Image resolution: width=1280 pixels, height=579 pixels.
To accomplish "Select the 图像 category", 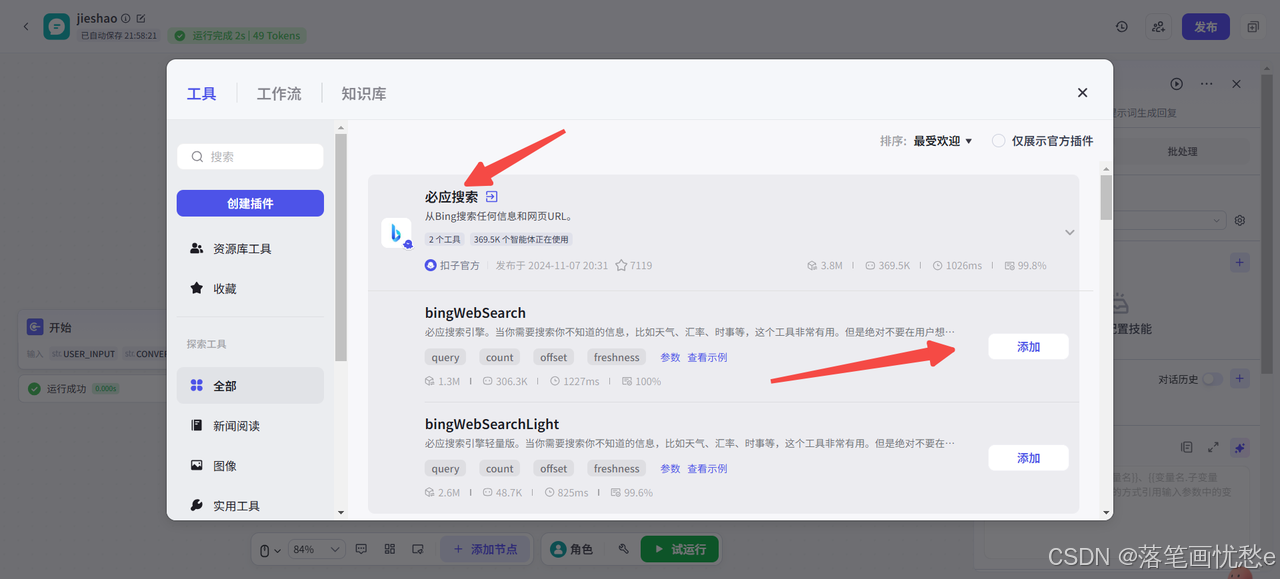I will (250, 465).
